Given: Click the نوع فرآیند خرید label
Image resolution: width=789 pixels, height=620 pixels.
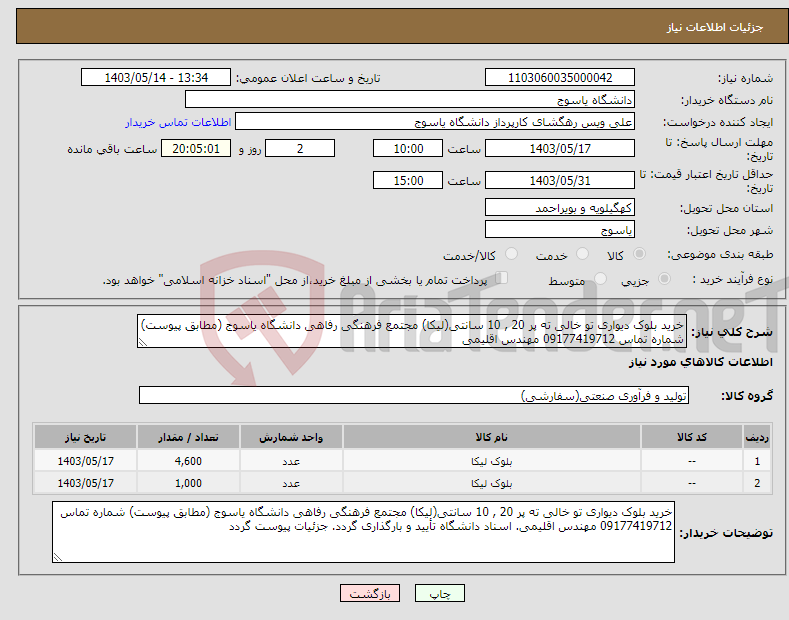Looking at the screenshot, I should click(733, 279).
